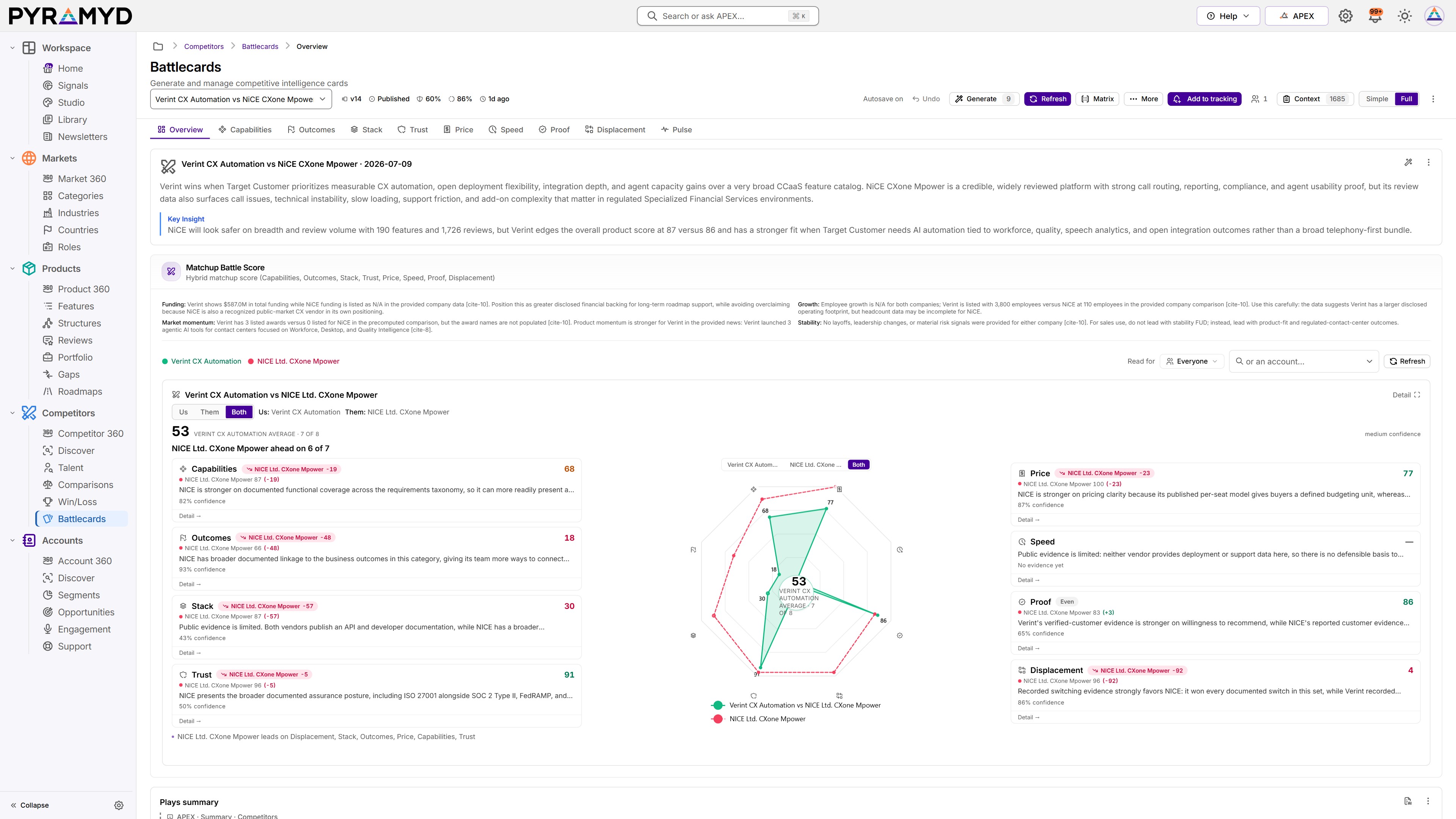Click the collaborators icon showing 1
Screen dimensions: 1456x819
[x=1259, y=99]
